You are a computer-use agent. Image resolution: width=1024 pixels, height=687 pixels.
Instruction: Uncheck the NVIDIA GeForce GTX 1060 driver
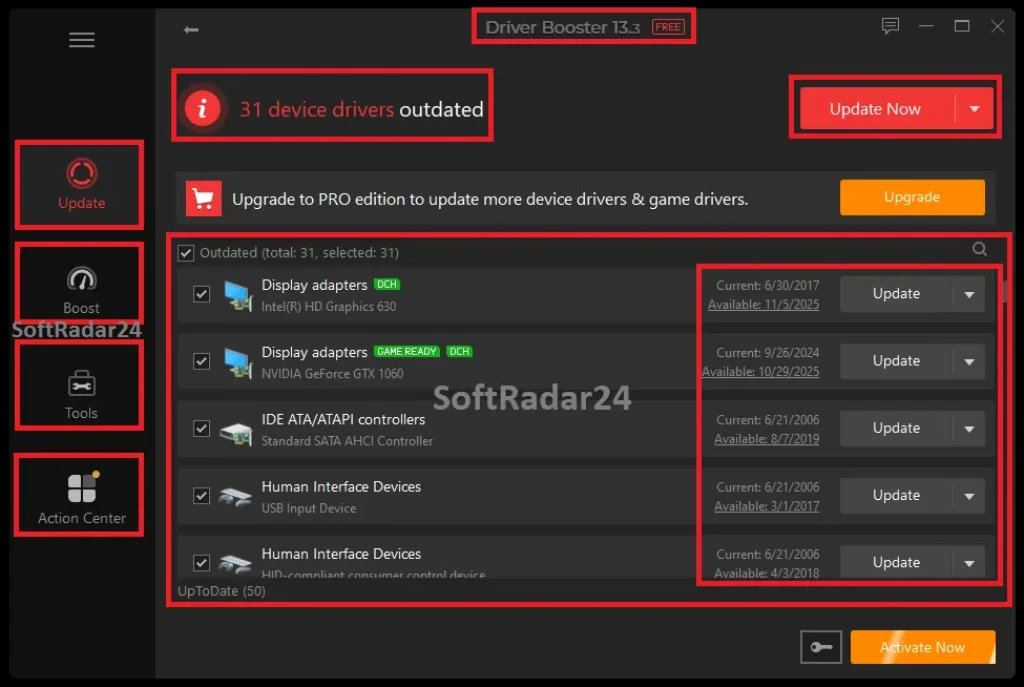(201, 361)
